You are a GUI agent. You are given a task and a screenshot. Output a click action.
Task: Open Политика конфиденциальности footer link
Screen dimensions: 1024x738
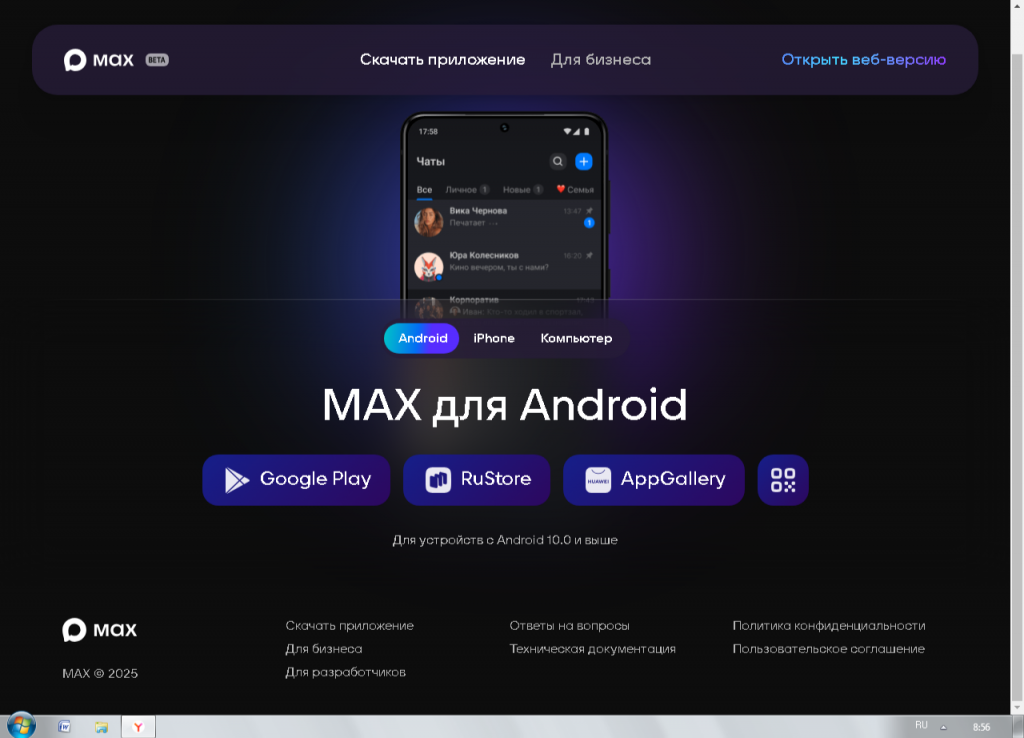(x=828, y=626)
